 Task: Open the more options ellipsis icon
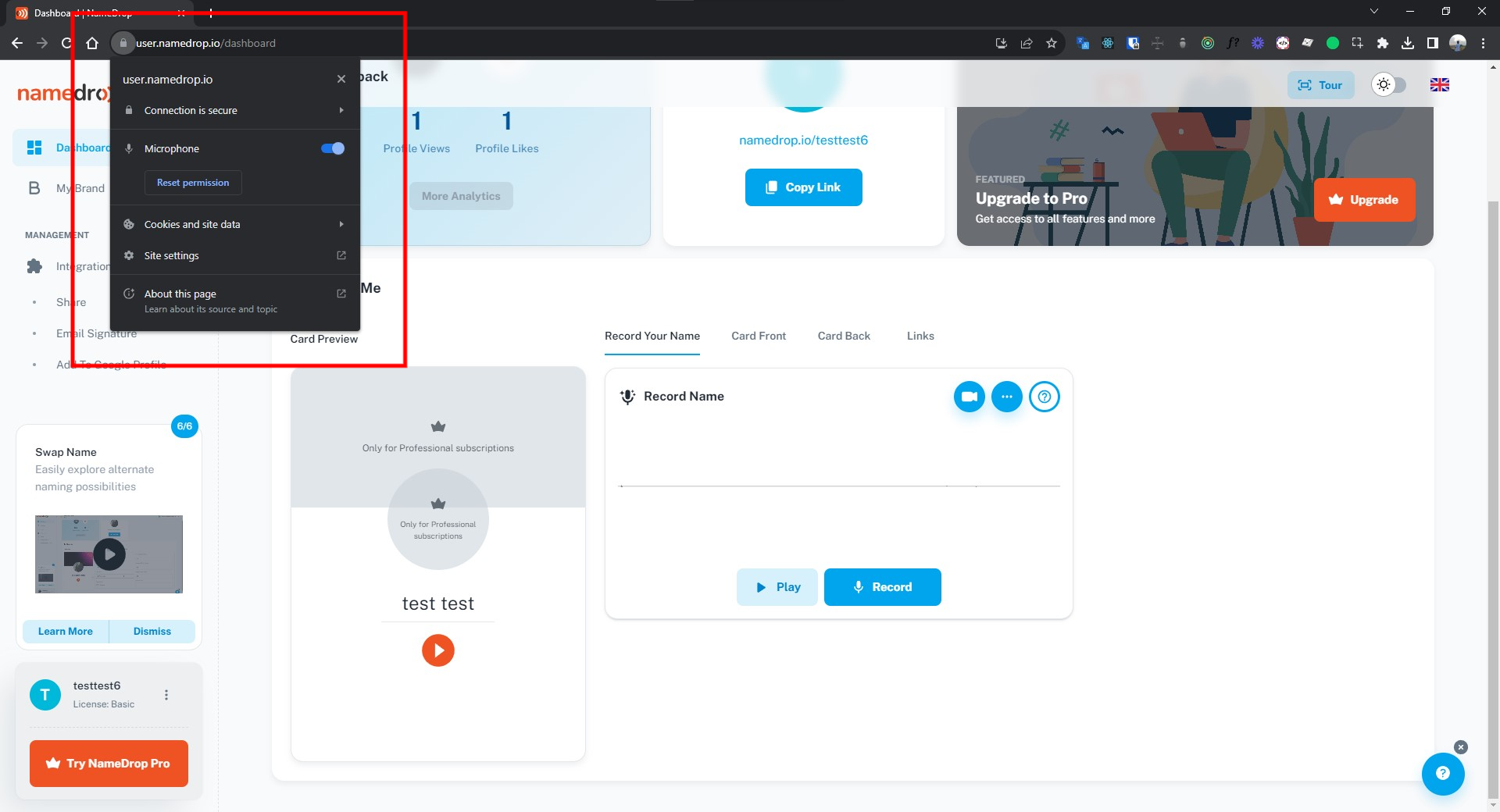click(1007, 397)
